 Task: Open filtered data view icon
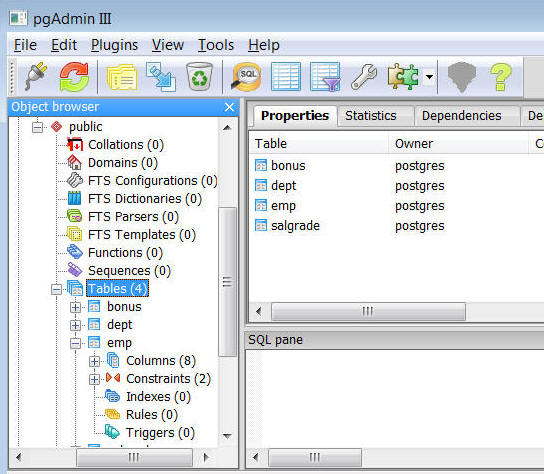coord(325,76)
